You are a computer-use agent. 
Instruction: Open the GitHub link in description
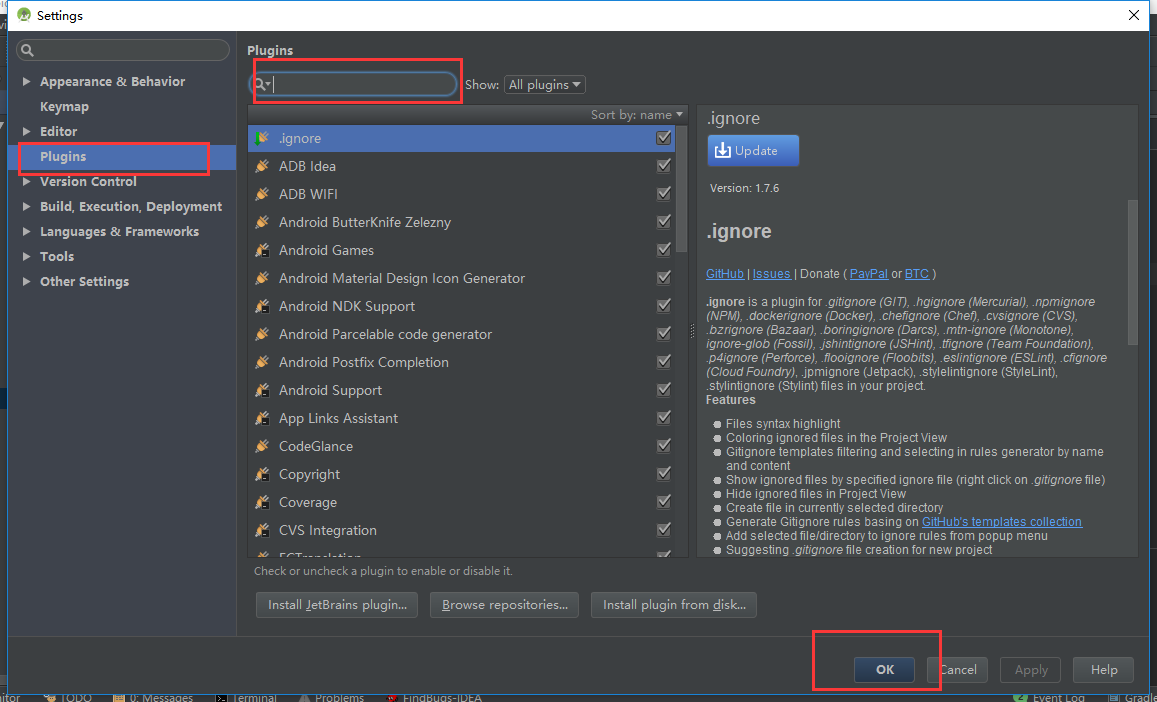point(725,274)
